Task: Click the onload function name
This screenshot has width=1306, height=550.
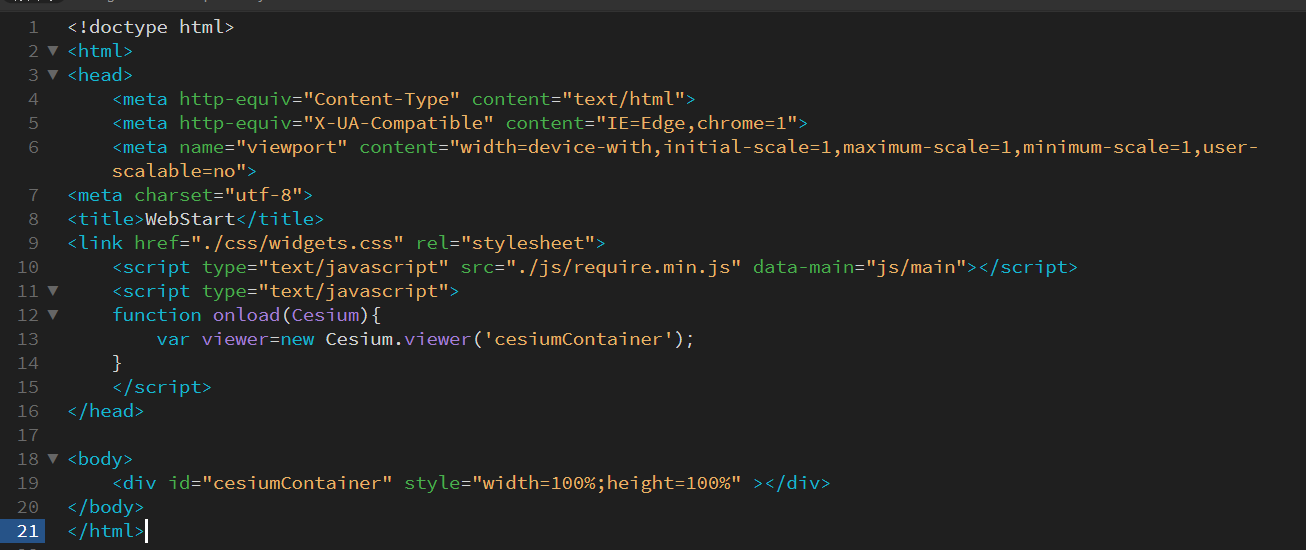Action: (247, 315)
